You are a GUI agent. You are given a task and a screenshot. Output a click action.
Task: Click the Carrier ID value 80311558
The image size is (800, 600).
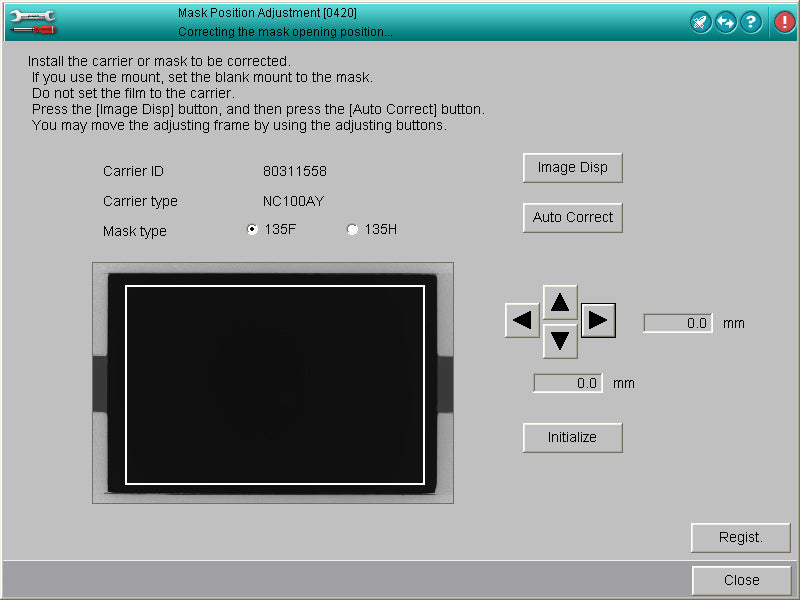[x=295, y=171]
